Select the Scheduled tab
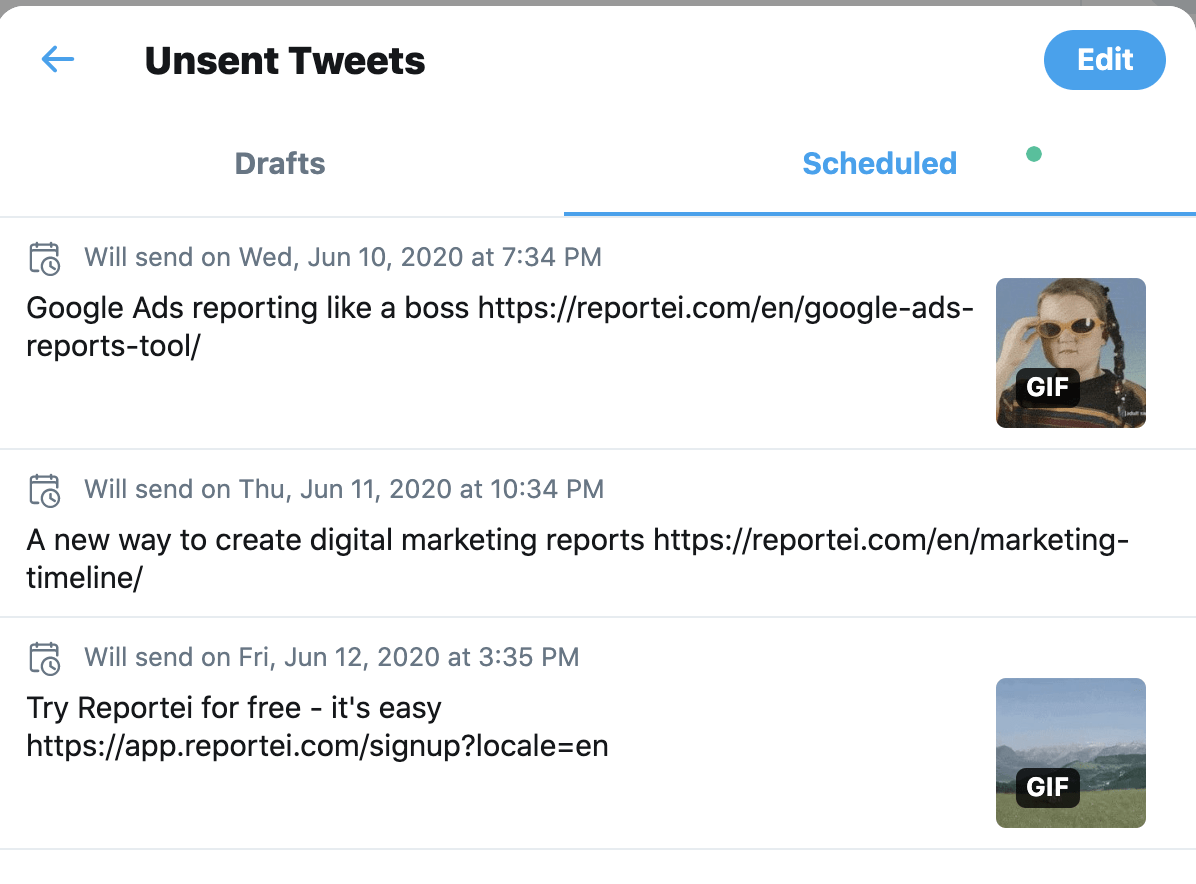The width and height of the screenshot is (1196, 884). (x=879, y=163)
